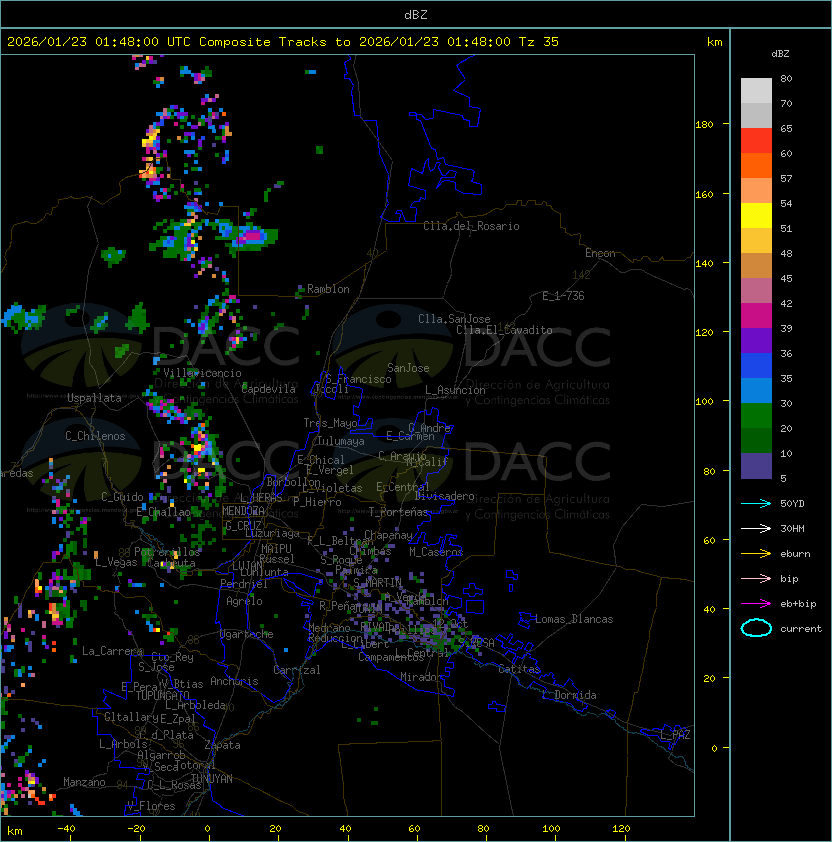
Task: Click the pink bip arrow legend icon
Action: (756, 578)
